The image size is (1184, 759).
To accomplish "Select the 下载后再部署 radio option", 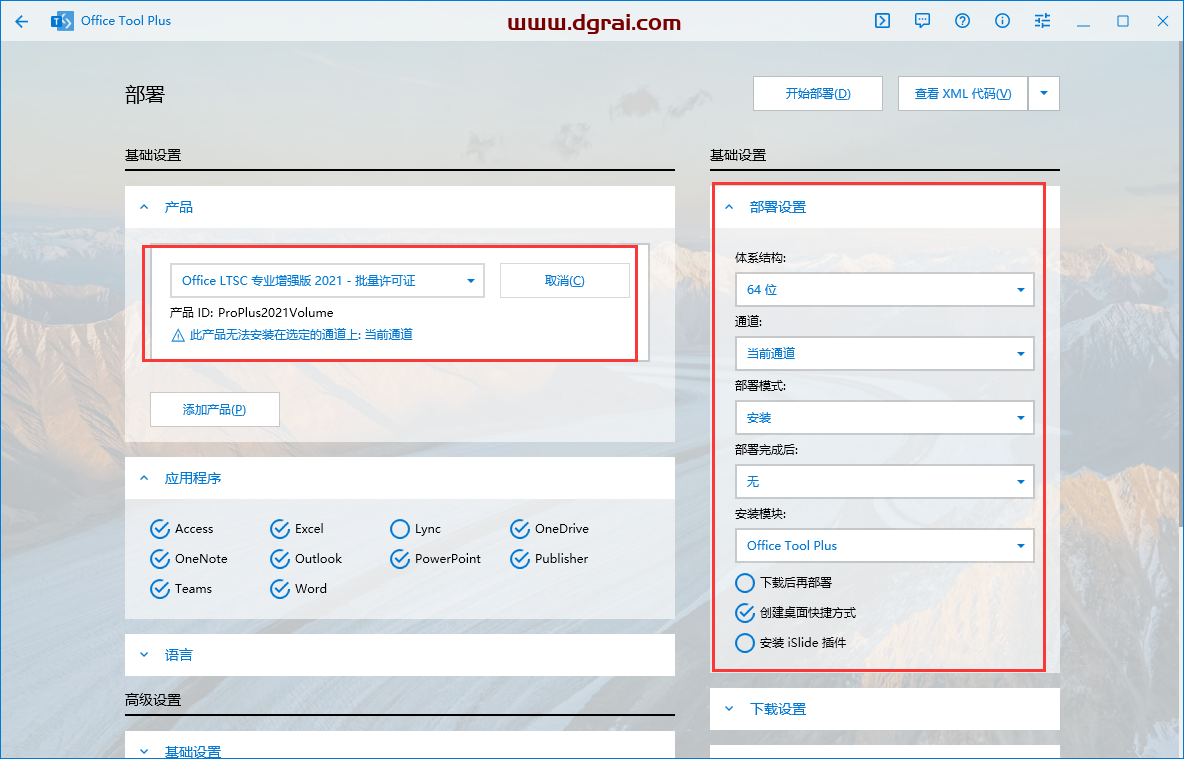I will tap(744, 583).
